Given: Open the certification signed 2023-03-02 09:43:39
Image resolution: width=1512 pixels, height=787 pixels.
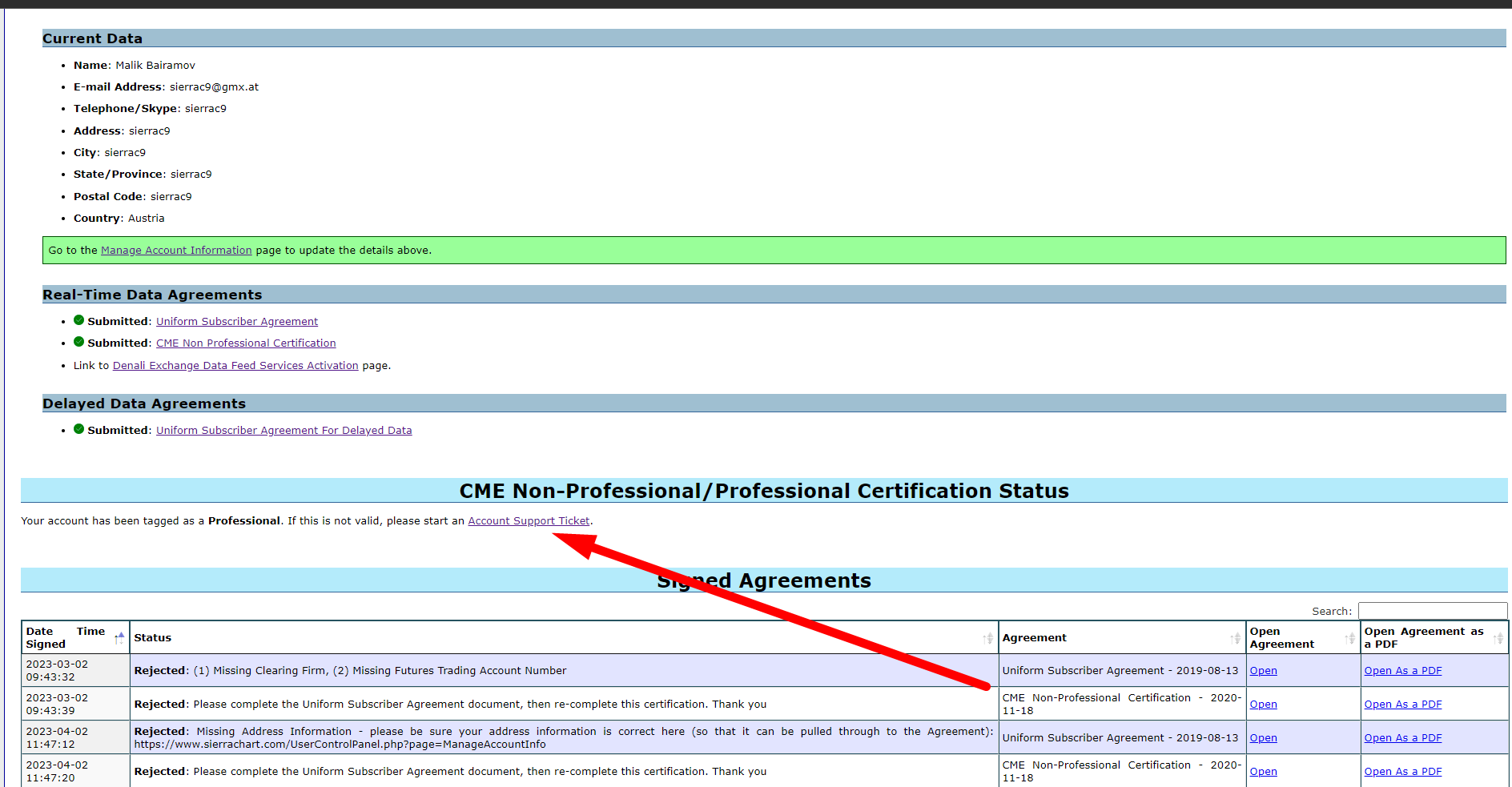Looking at the screenshot, I should pyautogui.click(x=1263, y=705).
